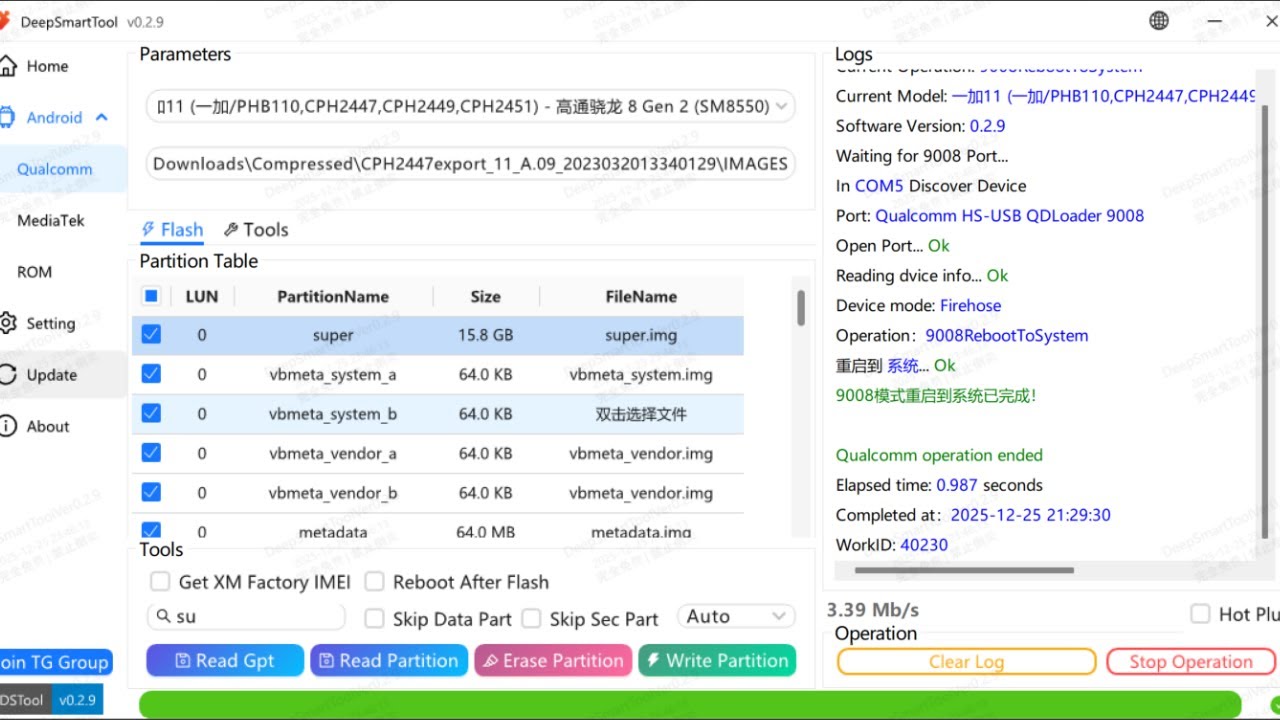This screenshot has height=720, width=1280.
Task: Open the ROM section
Action: click(34, 272)
